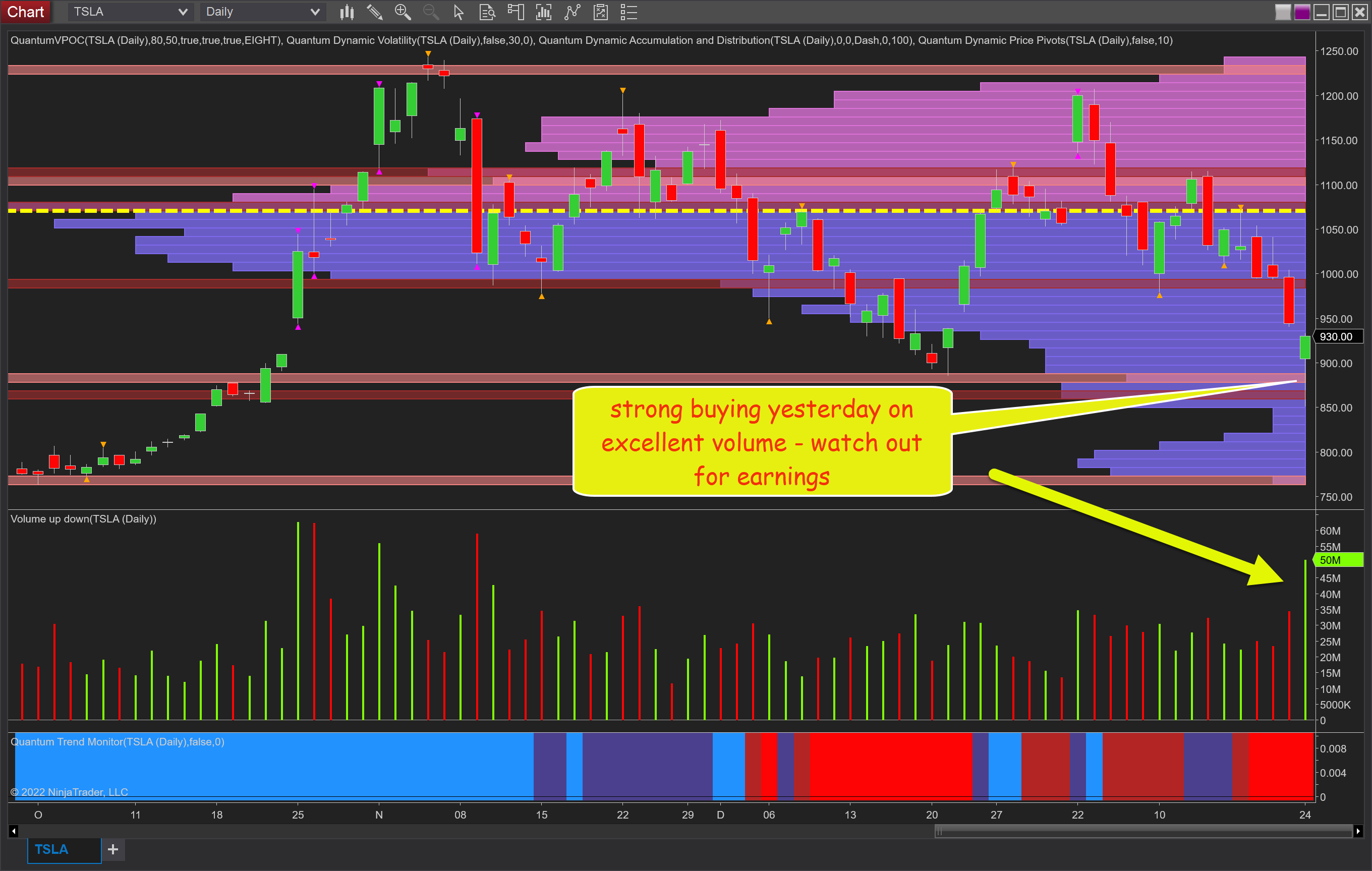Add a new tab with the plus button
Viewport: 1372px width, 871px height.
click(113, 849)
